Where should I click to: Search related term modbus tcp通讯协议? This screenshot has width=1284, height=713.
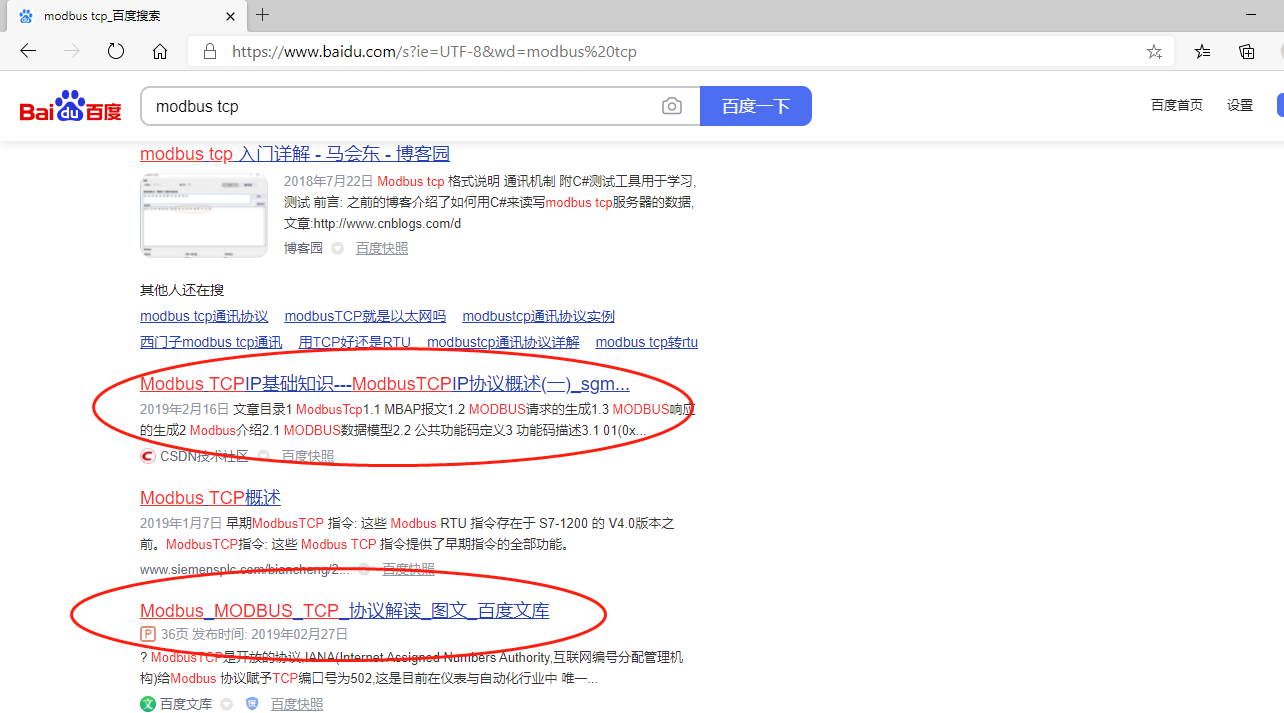coord(204,316)
